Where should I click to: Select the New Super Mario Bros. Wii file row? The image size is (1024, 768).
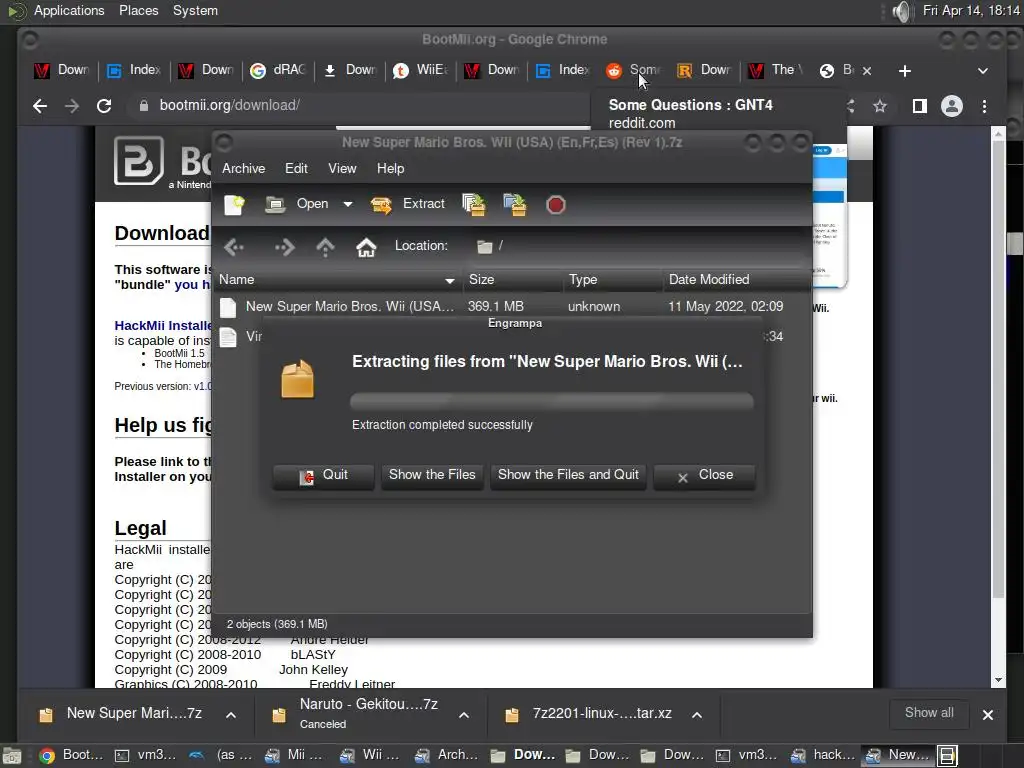coord(513,306)
